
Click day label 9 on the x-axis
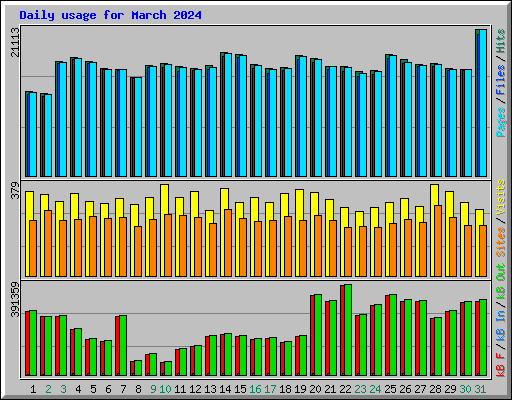pos(153,389)
